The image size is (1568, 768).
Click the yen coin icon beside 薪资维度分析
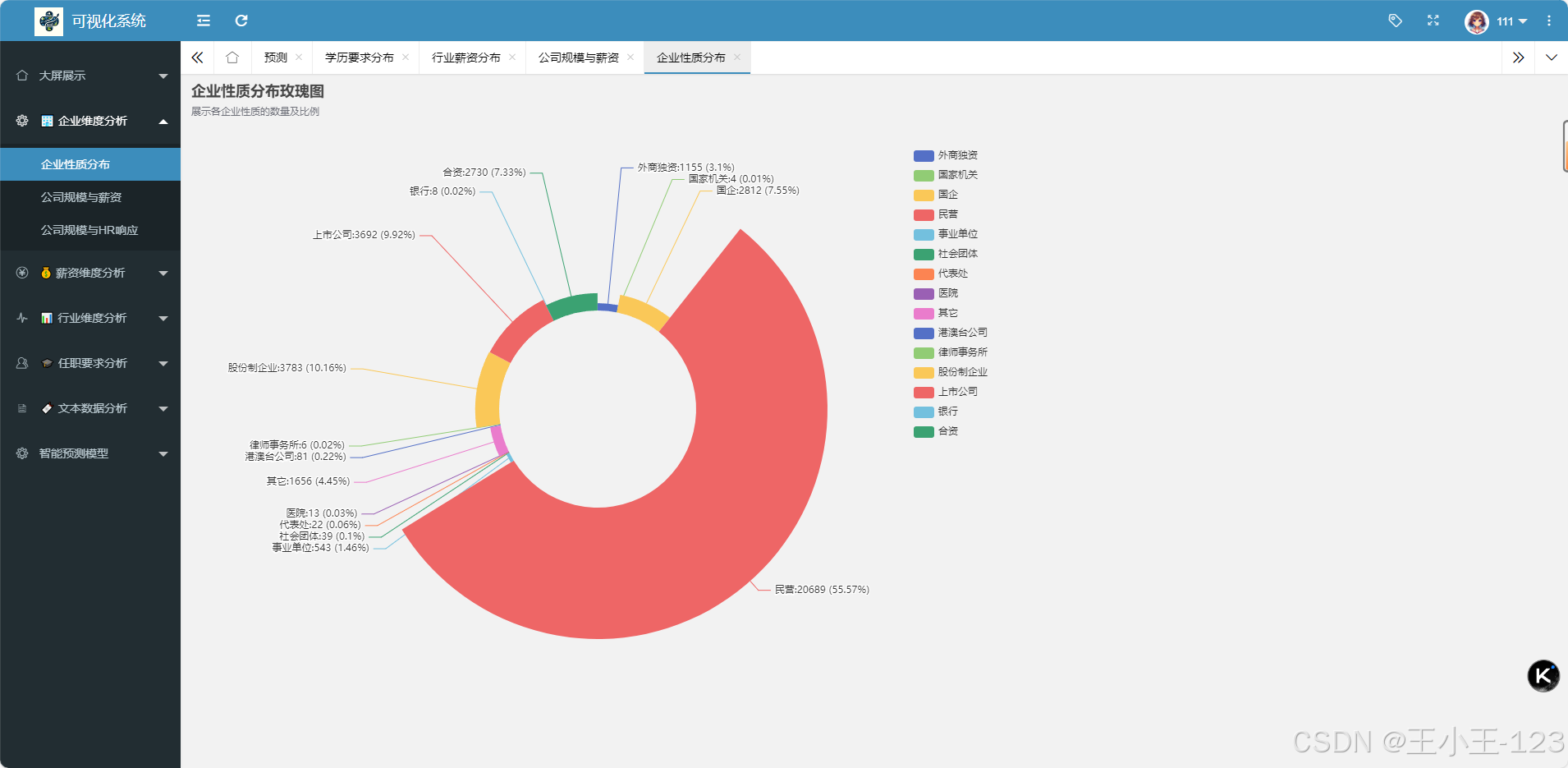(22, 273)
